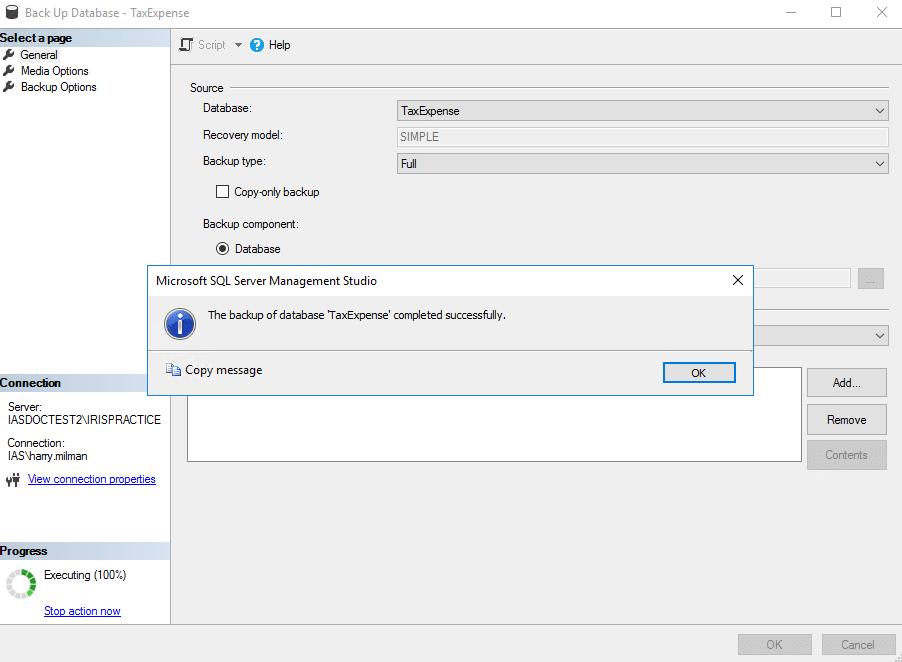
Task: Click the progress spinner icon
Action: pyautogui.click(x=21, y=584)
